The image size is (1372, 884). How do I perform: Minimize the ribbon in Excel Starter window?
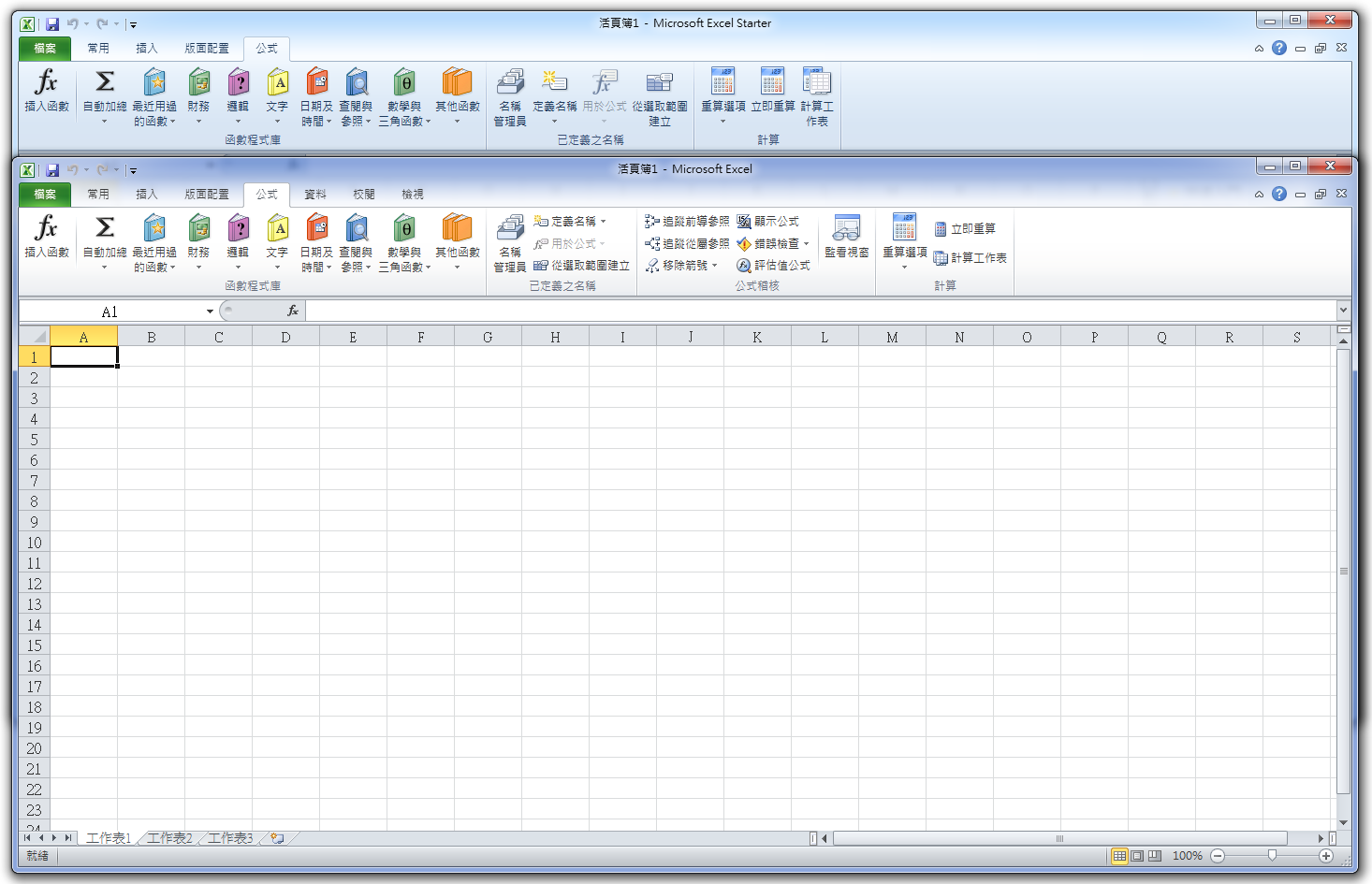tap(1259, 49)
